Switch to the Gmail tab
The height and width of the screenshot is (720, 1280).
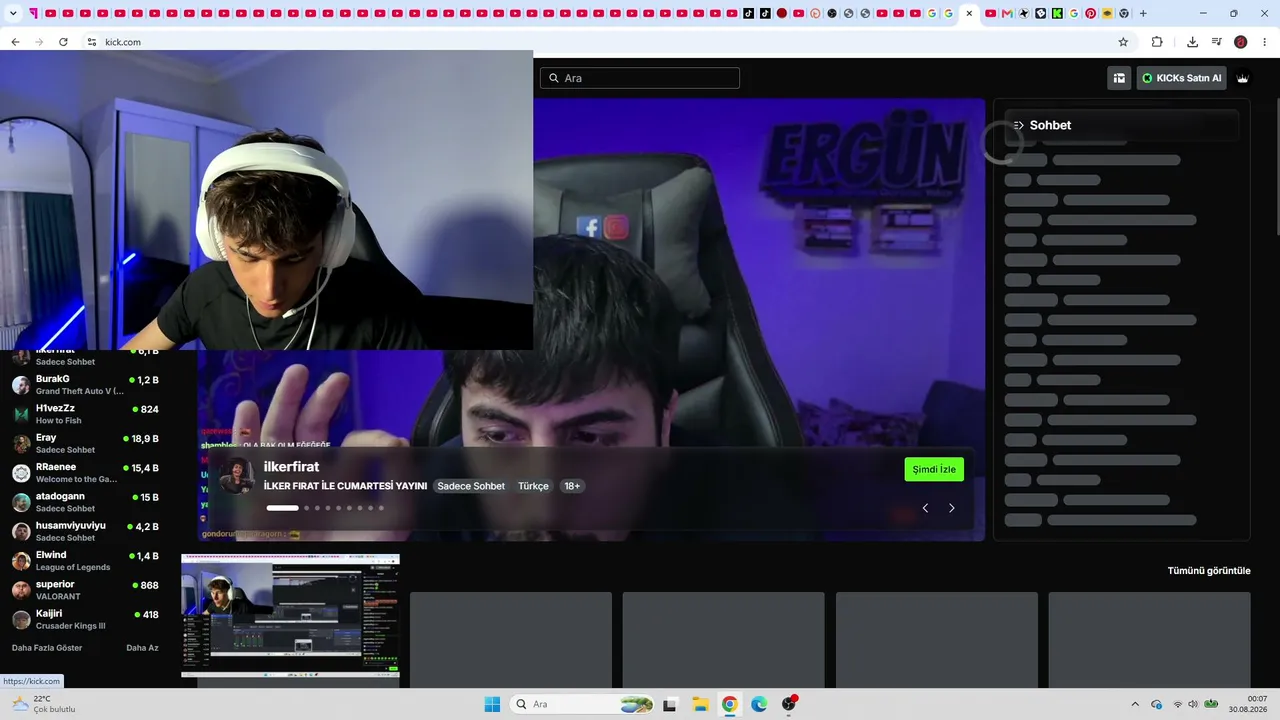1007,13
